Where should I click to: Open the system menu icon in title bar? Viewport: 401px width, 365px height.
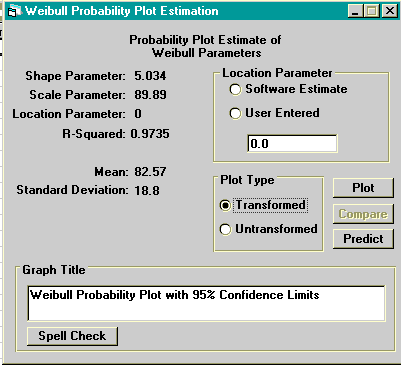coord(13,11)
